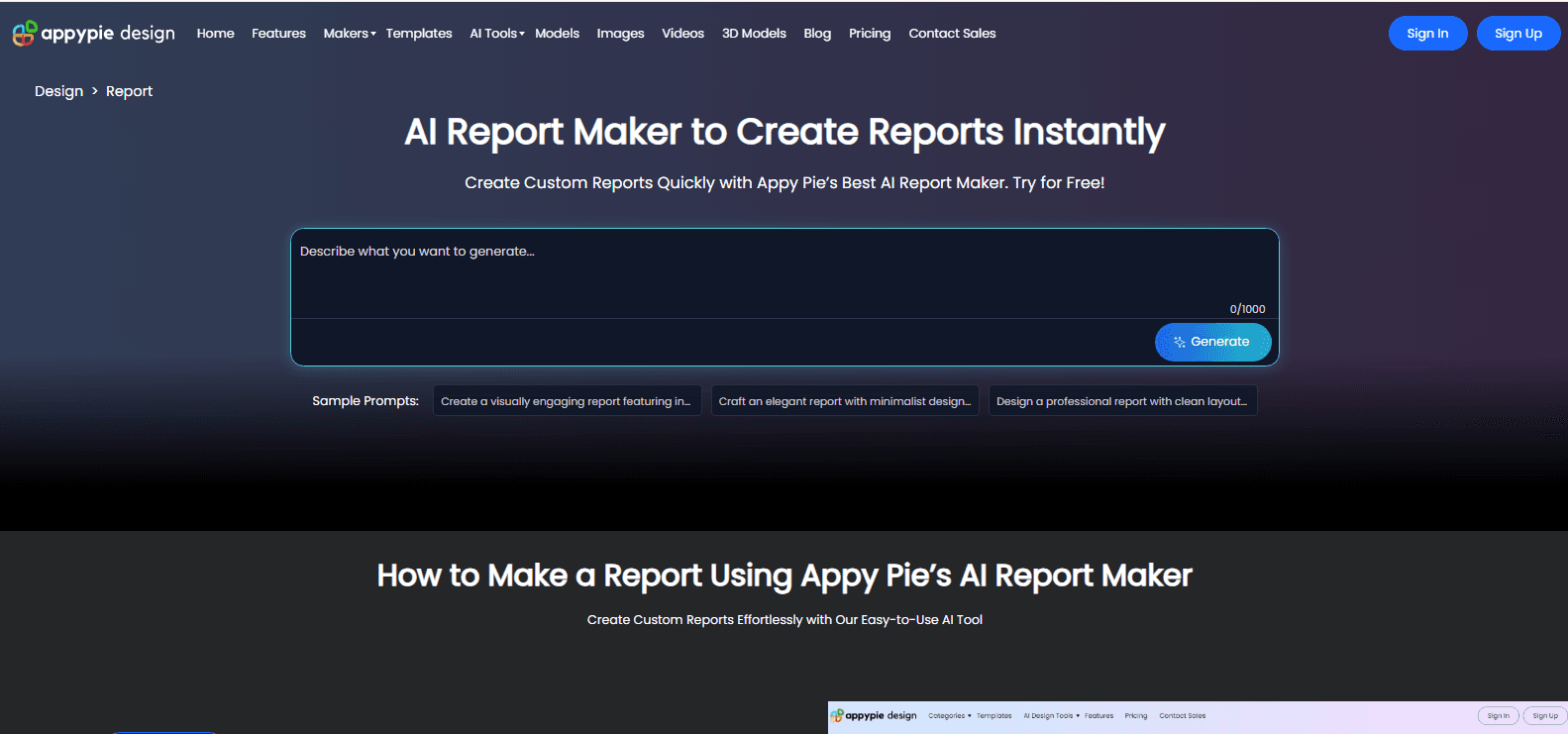The width and height of the screenshot is (1568, 734).
Task: Visit the Blog link
Action: click(x=817, y=34)
